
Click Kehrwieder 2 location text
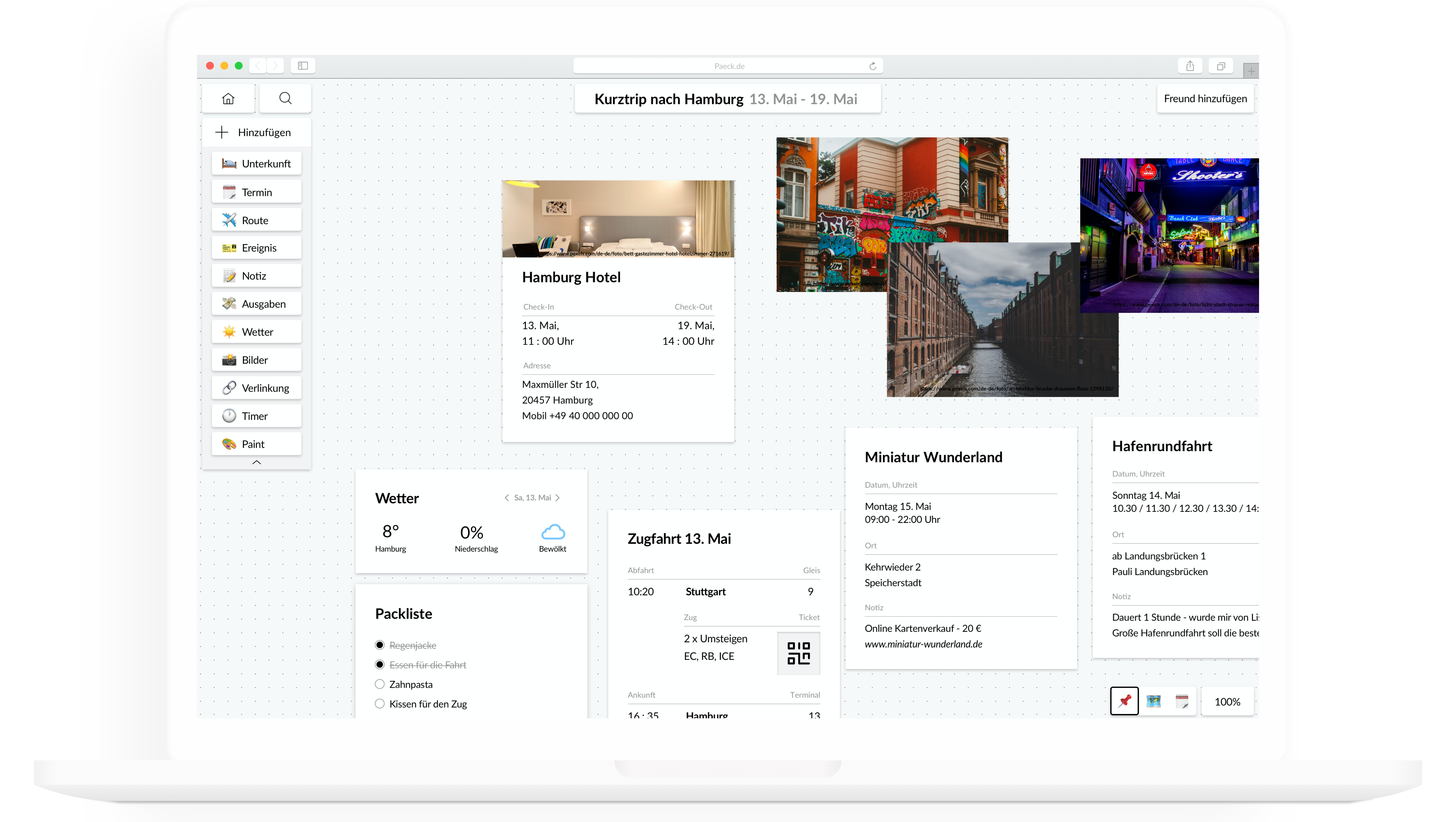tap(892, 567)
